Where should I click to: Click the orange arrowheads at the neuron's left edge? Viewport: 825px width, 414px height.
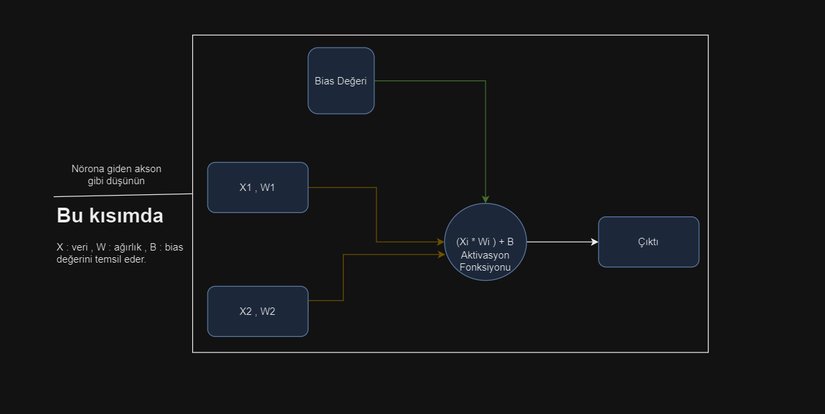coord(440,248)
